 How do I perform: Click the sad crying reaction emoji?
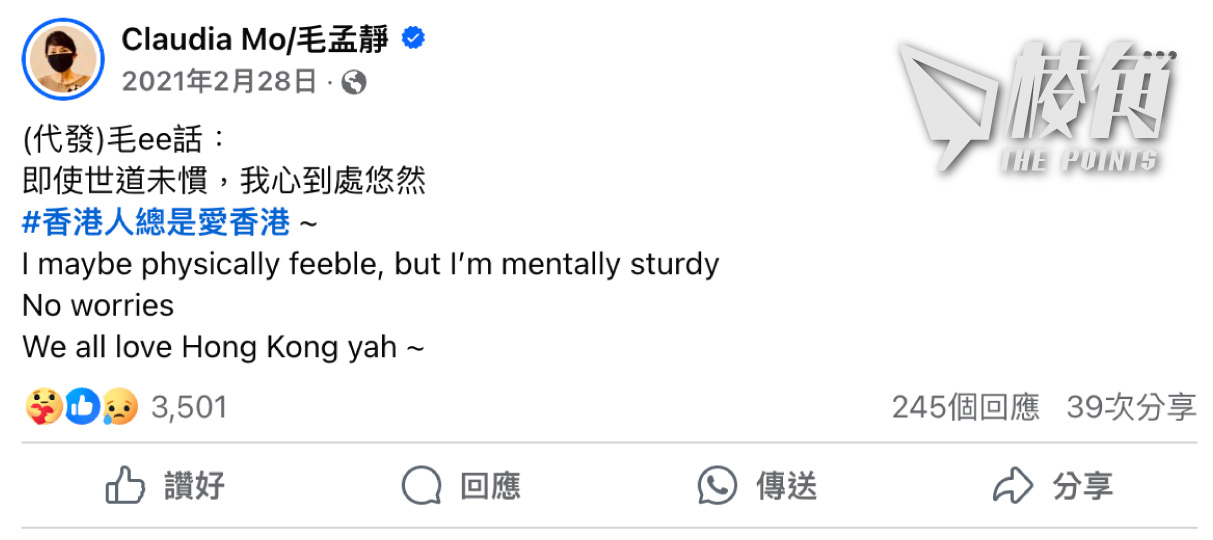point(119,407)
